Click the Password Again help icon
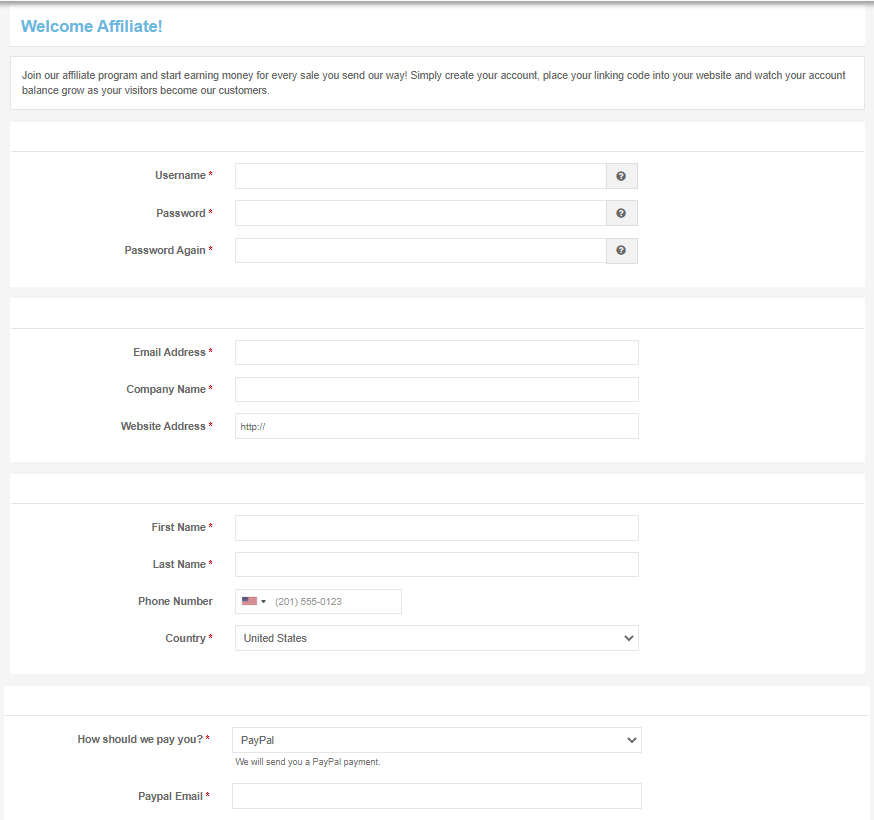 (x=621, y=251)
